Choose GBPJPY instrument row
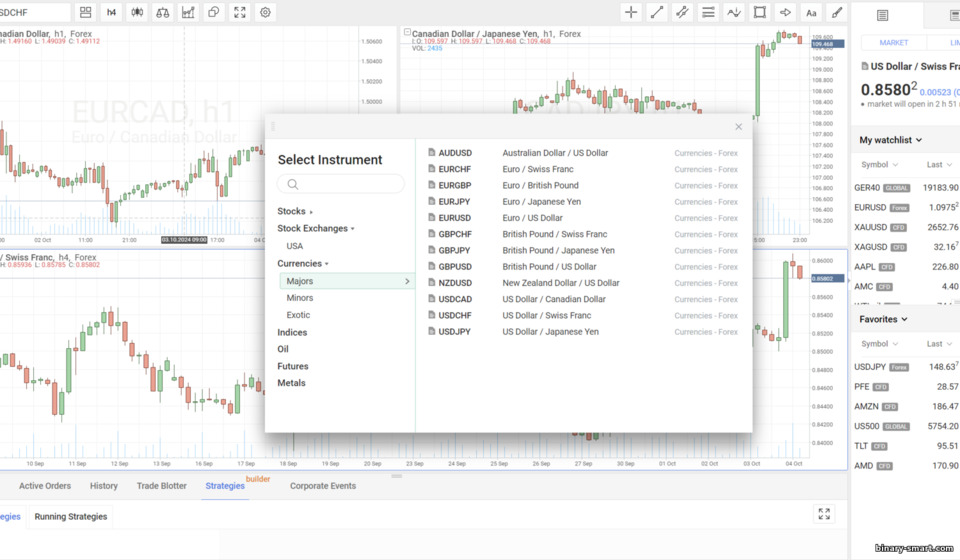Viewport: 960px width, 560px height. click(583, 250)
